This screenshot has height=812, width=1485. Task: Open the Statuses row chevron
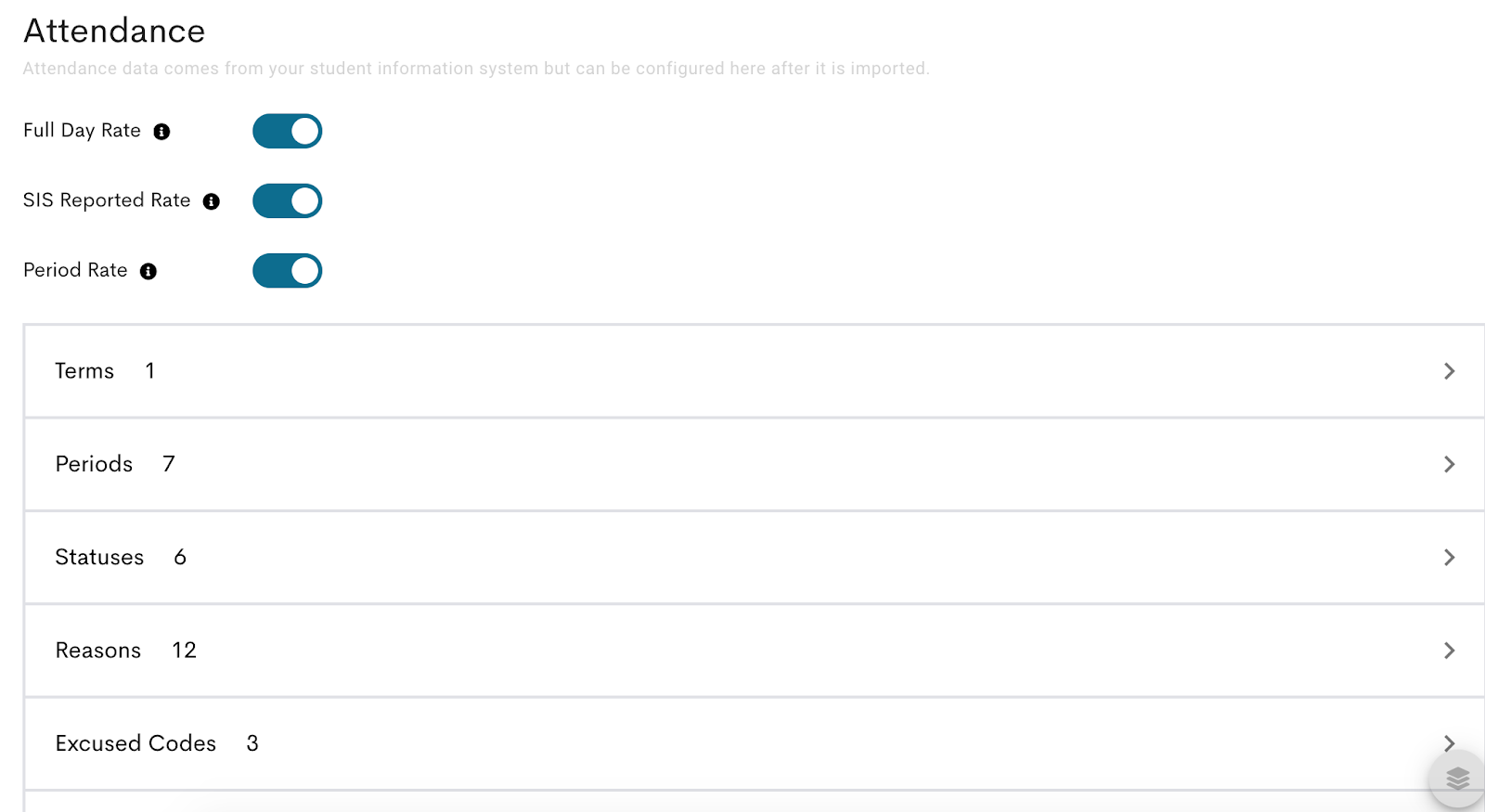[x=1449, y=557]
